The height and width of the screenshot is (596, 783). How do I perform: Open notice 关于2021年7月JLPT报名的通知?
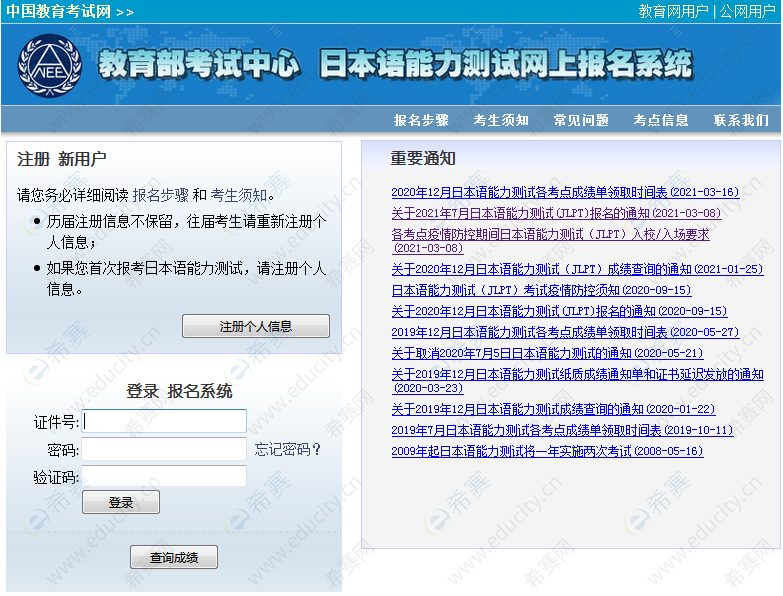[x=556, y=213]
